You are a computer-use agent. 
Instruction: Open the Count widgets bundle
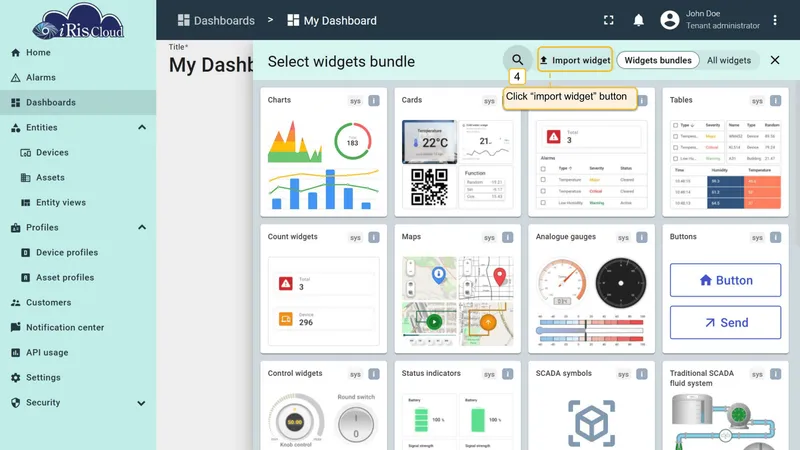pyautogui.click(x=323, y=289)
